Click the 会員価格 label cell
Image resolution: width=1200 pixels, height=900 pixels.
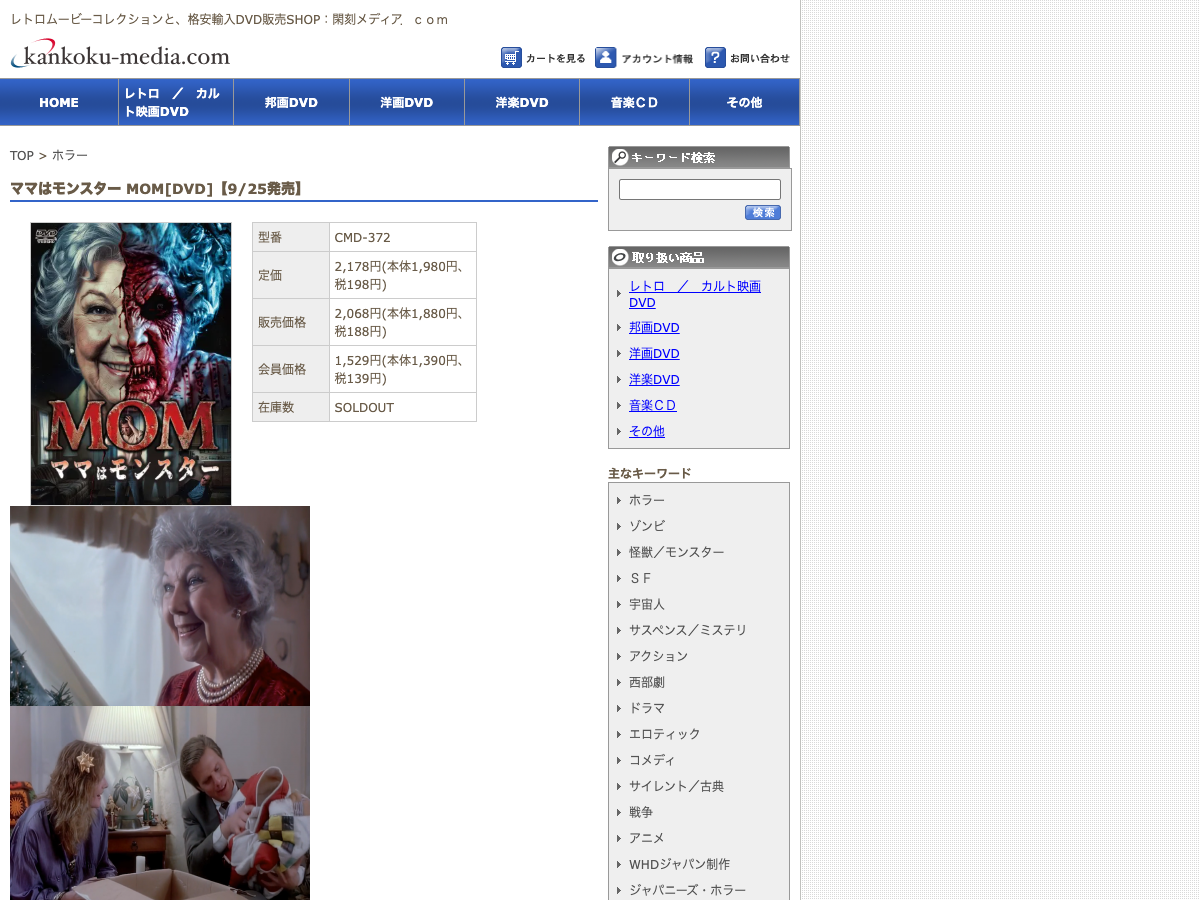point(291,369)
